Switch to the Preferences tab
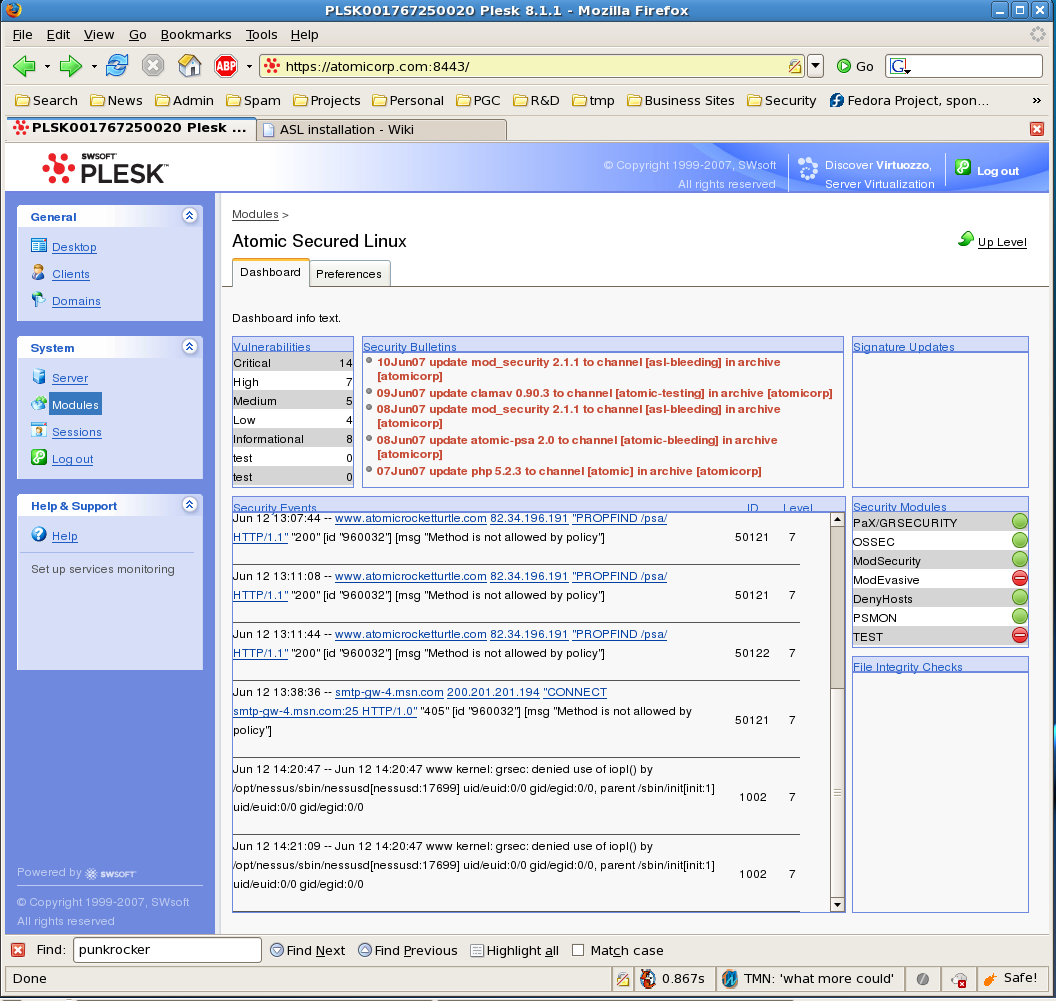This screenshot has height=1001, width=1056. (349, 274)
